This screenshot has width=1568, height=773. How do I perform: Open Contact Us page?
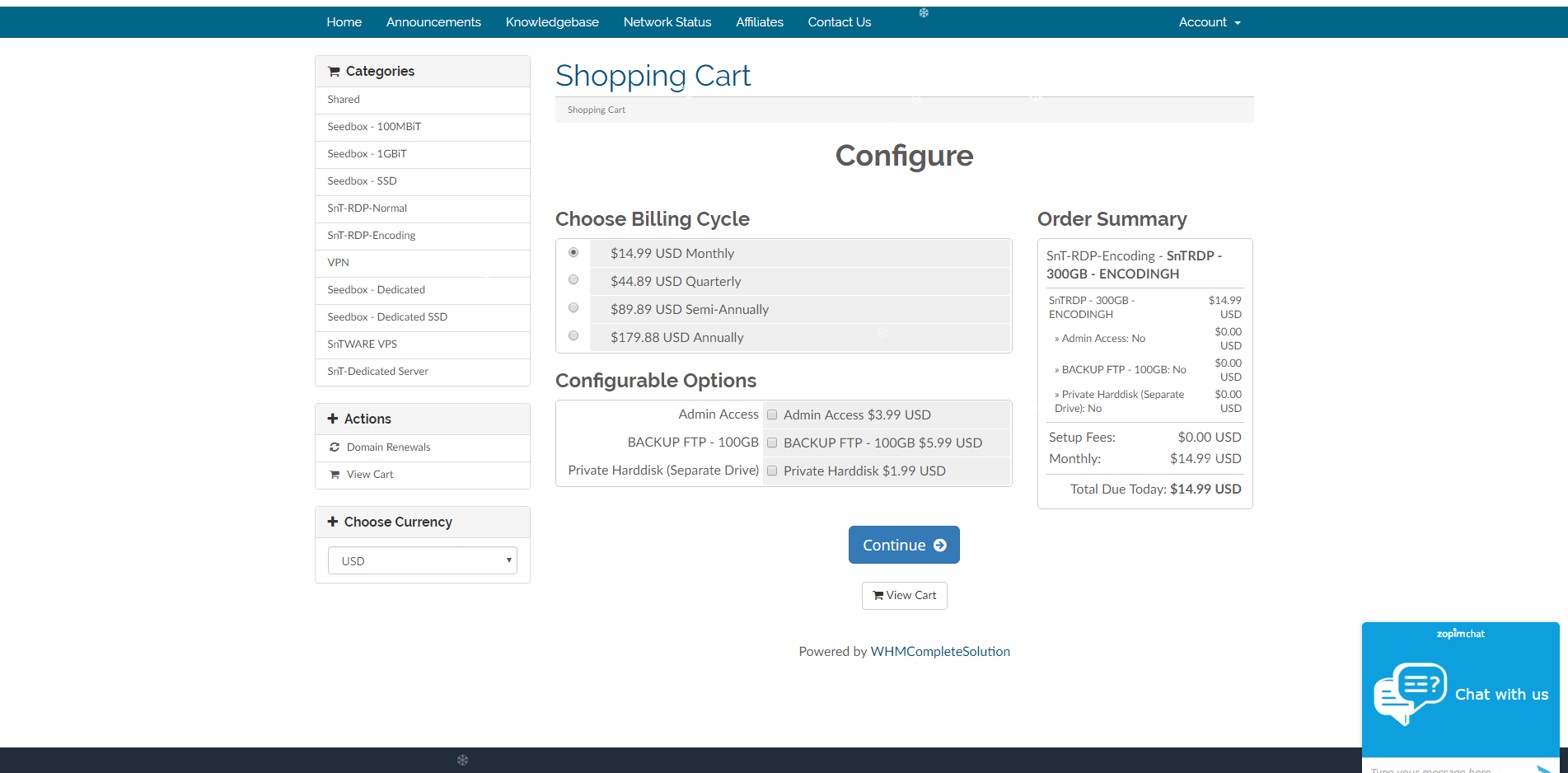tap(840, 22)
